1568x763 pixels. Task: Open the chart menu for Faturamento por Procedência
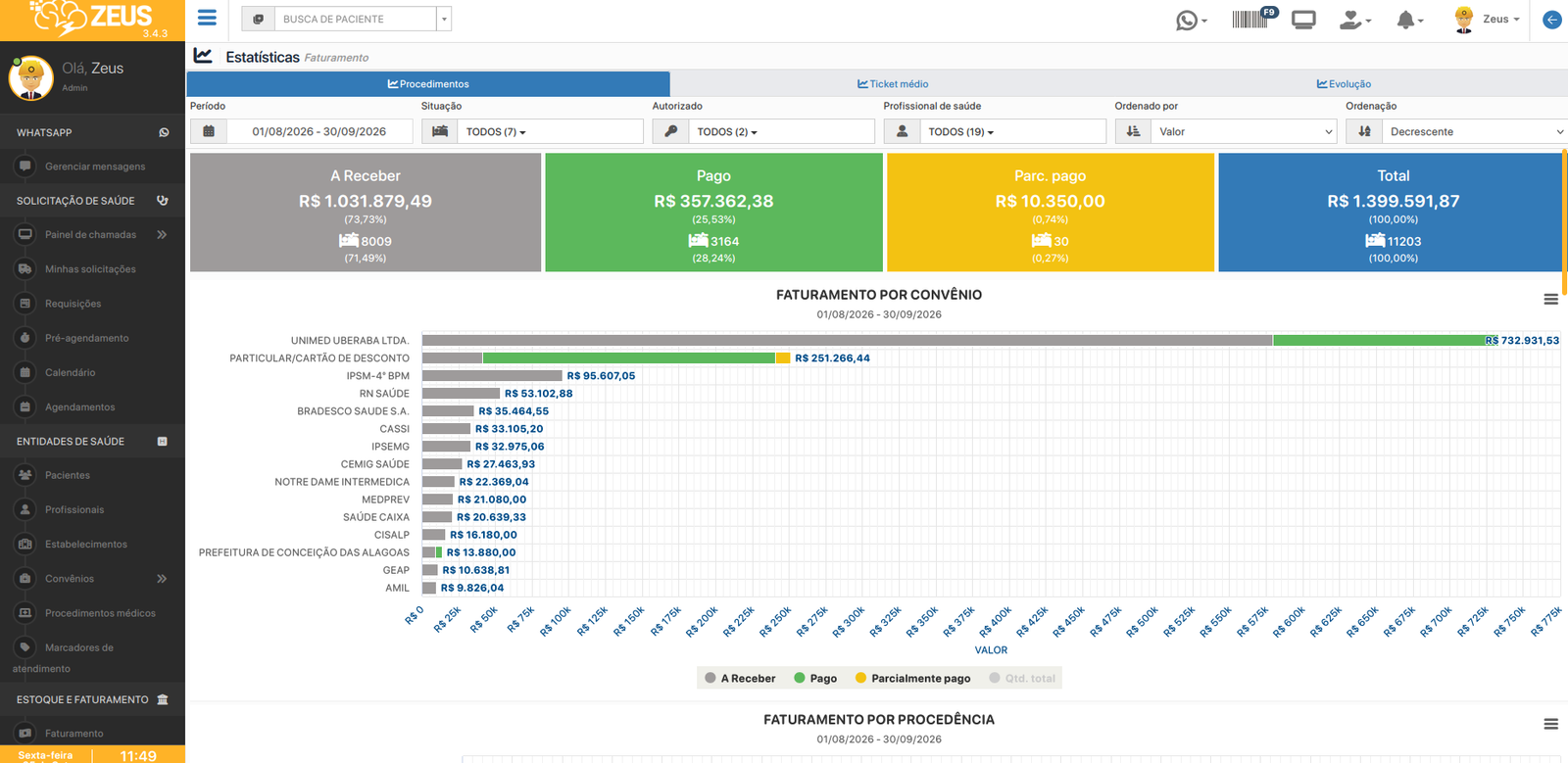click(1550, 725)
